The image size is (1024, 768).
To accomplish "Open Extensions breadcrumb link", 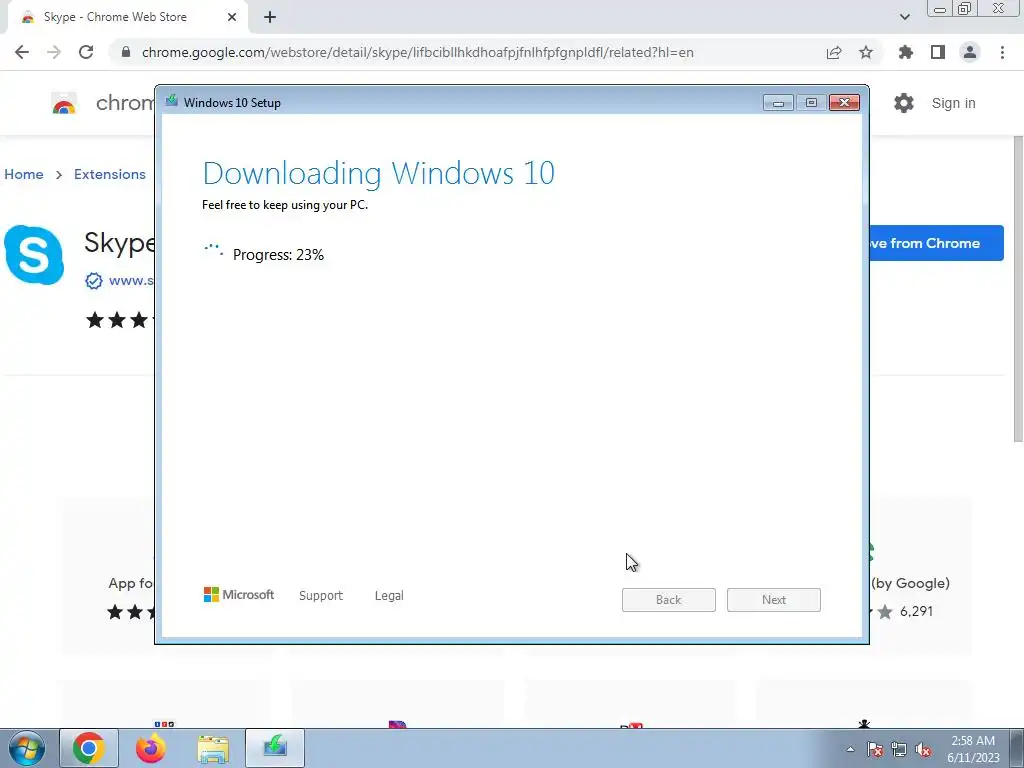I will (110, 174).
